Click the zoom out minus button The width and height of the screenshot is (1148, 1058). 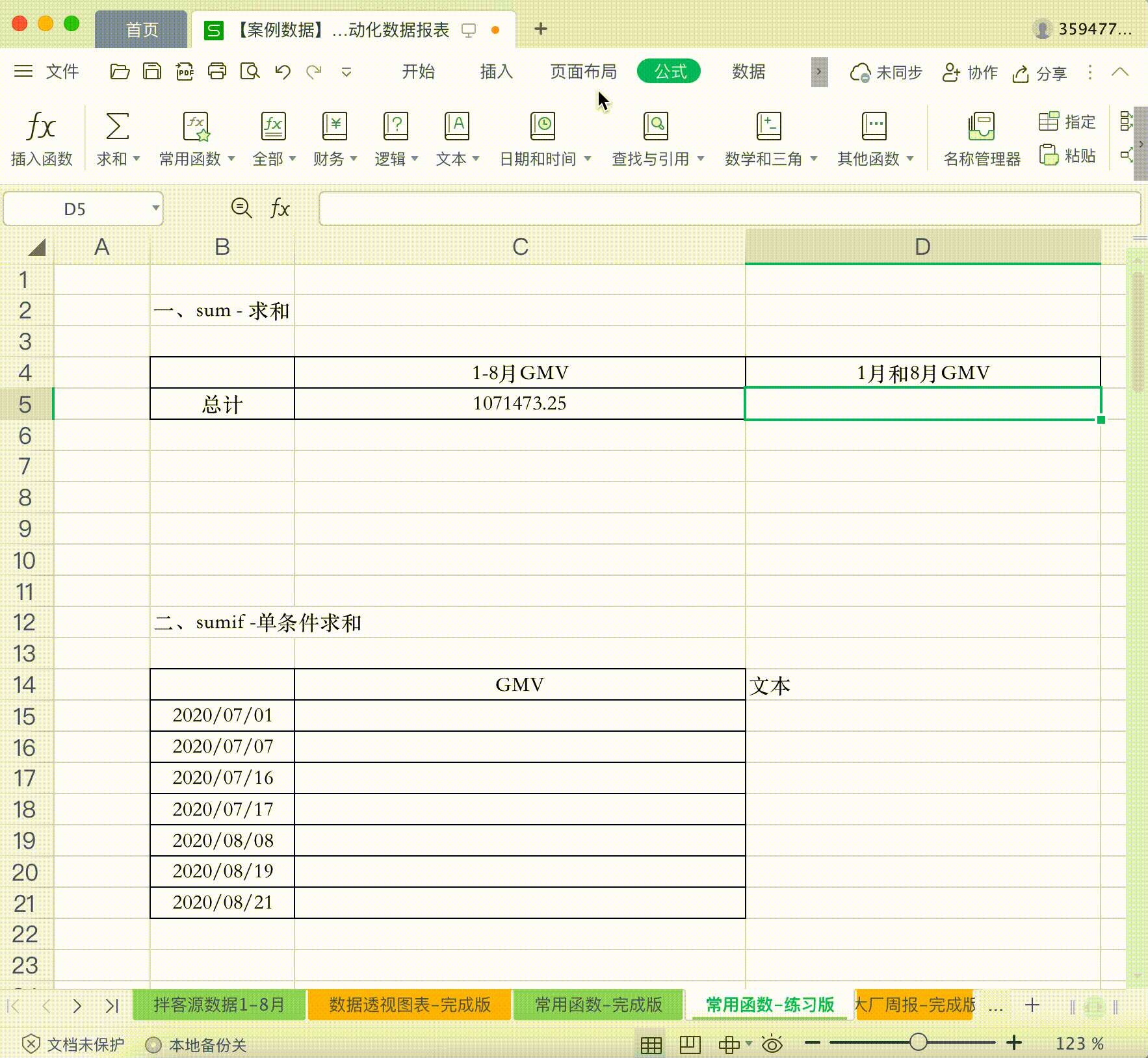812,1043
